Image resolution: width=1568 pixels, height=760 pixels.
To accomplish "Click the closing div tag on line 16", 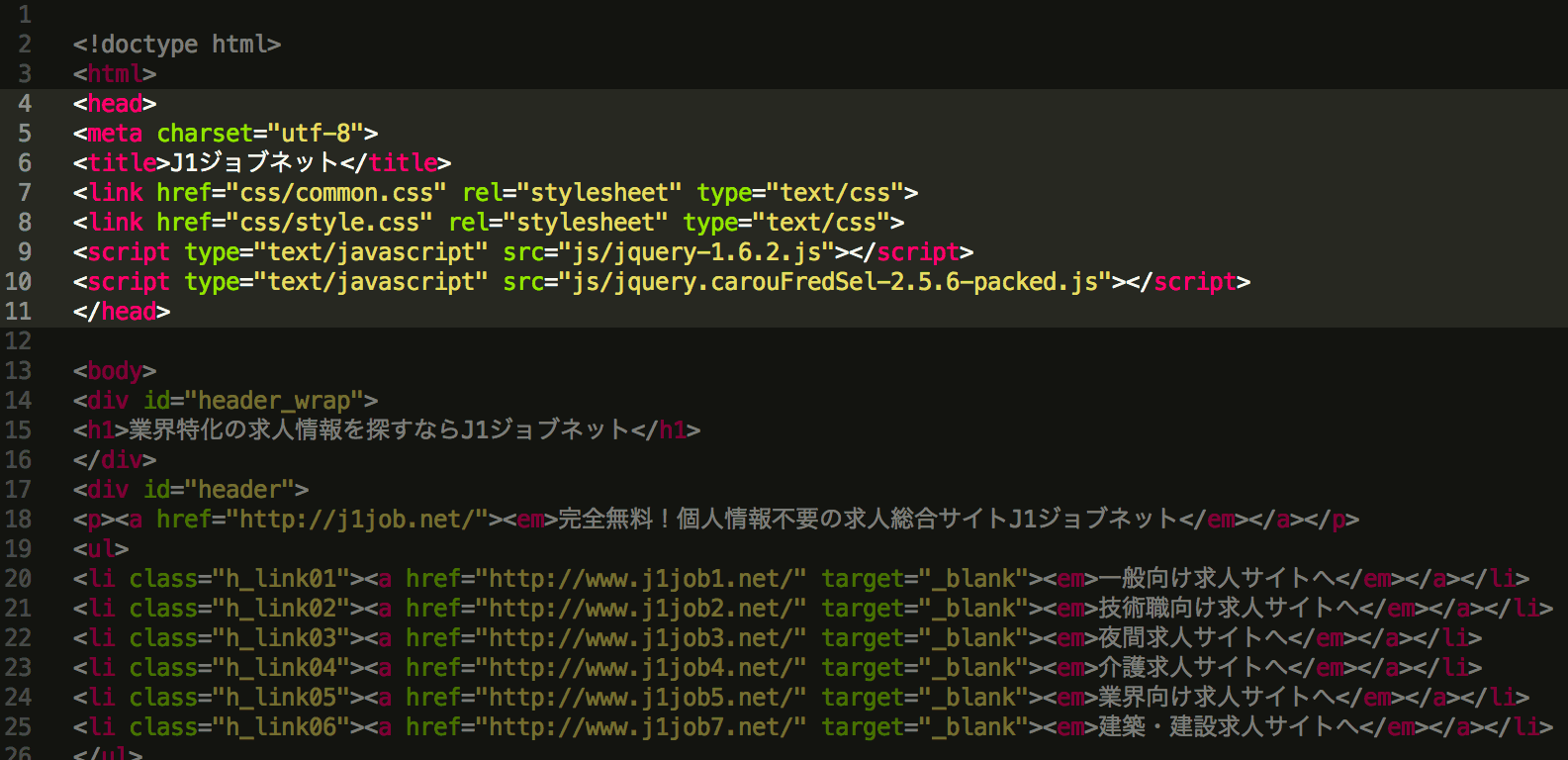I will point(115,460).
